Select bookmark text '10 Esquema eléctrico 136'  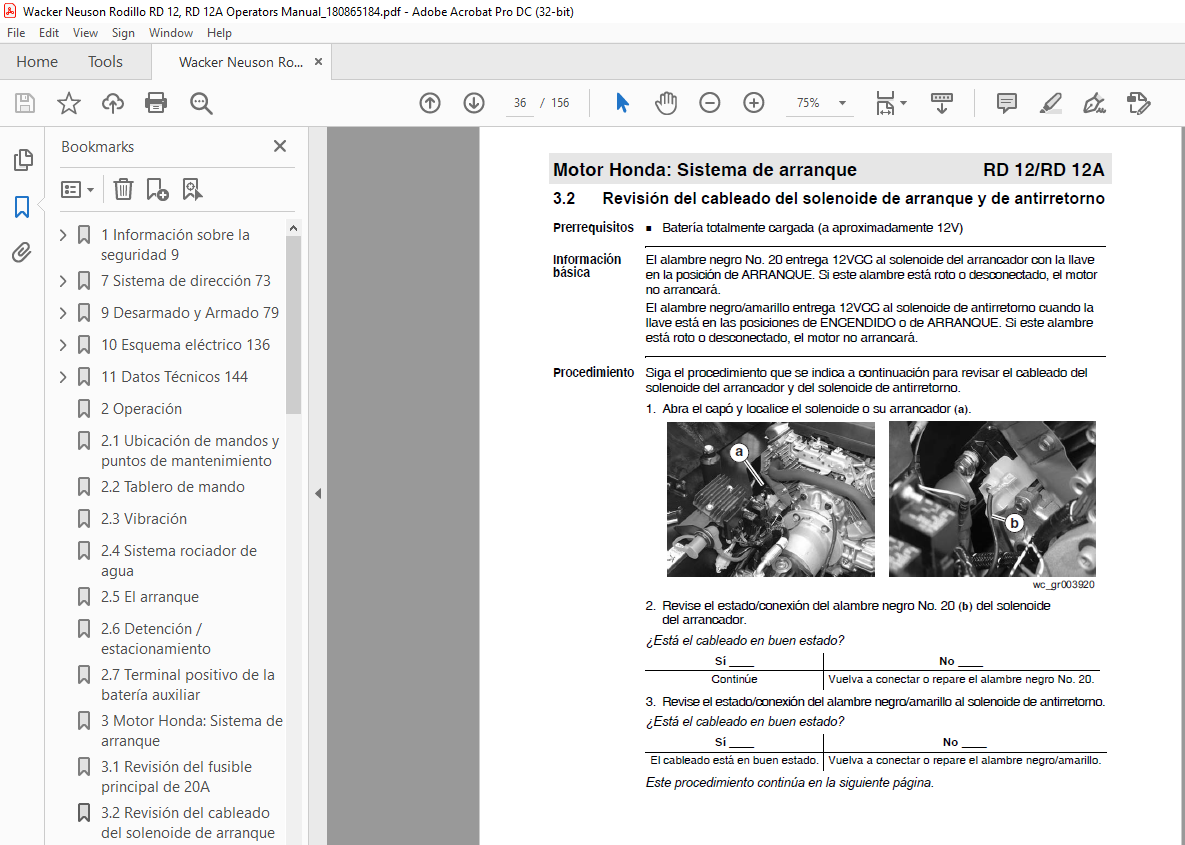[185, 345]
